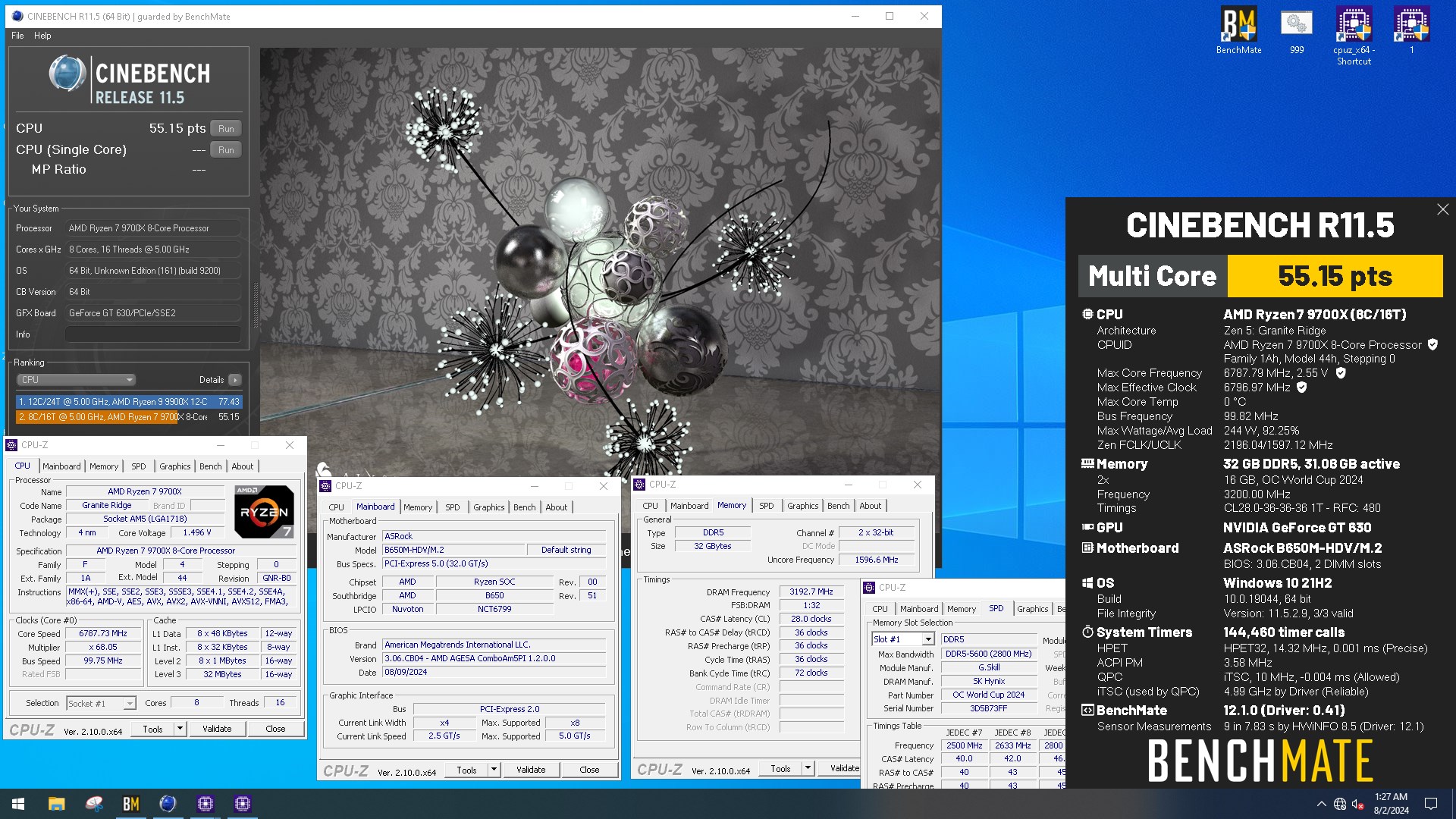Open cpuz_x64 Shortcut desktop icon
This screenshot has width=1456, height=819.
[1354, 36]
